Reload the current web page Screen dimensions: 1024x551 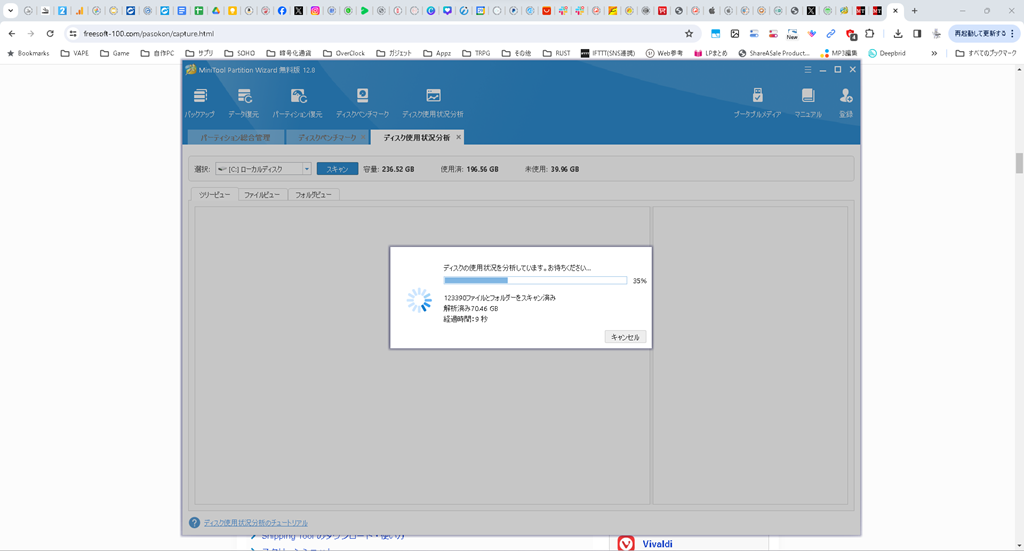[x=50, y=33]
